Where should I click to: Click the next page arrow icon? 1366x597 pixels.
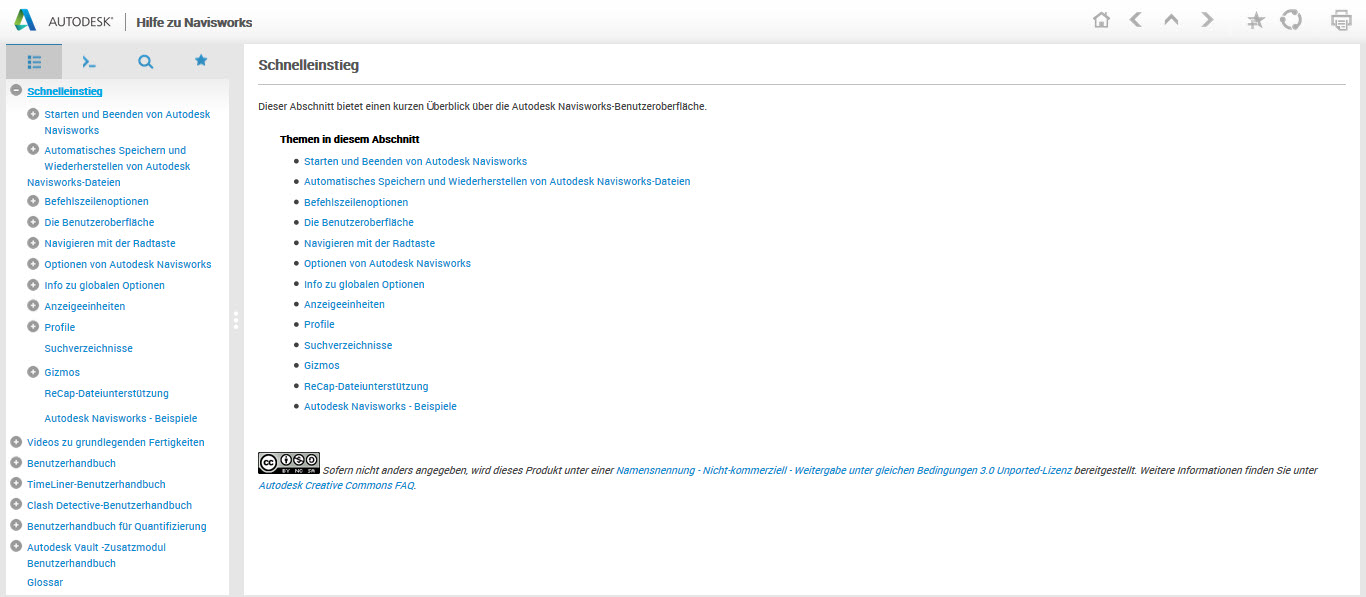point(1207,20)
